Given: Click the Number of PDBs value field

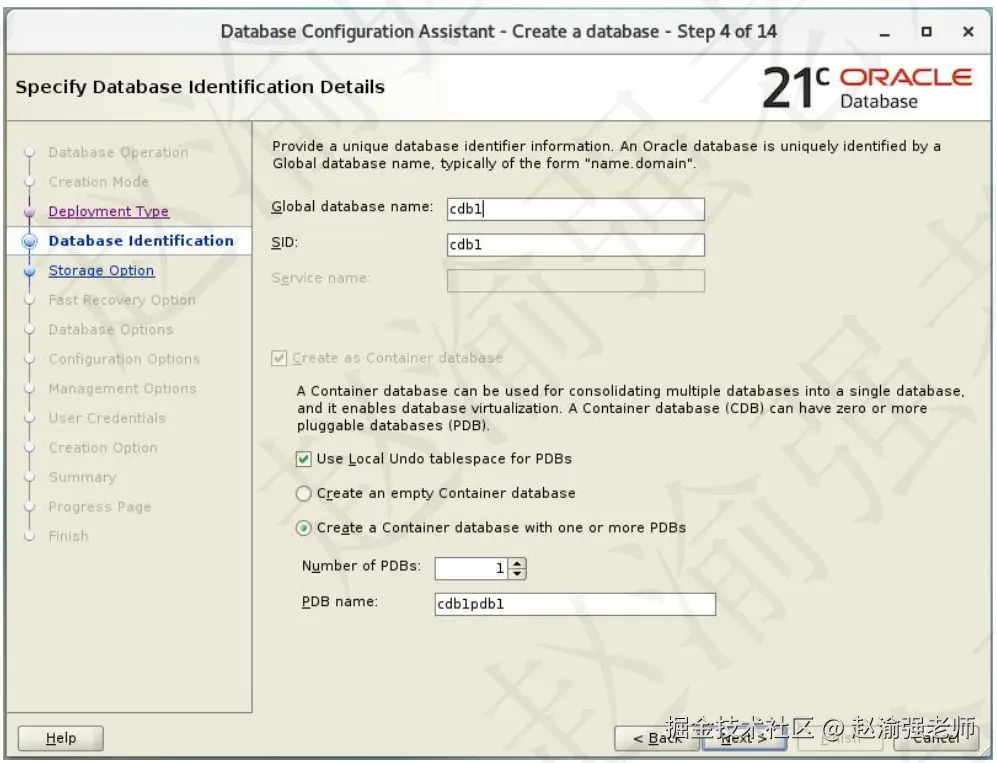Looking at the screenshot, I should pyautogui.click(x=471, y=568).
